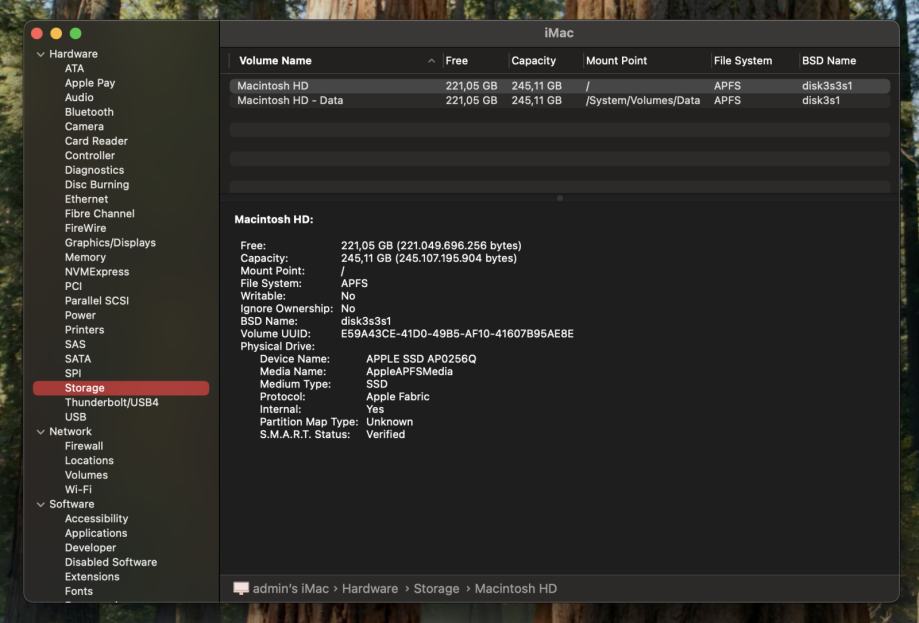Select the Macintosh HD - Data row
The width and height of the screenshot is (919, 623).
(290, 101)
